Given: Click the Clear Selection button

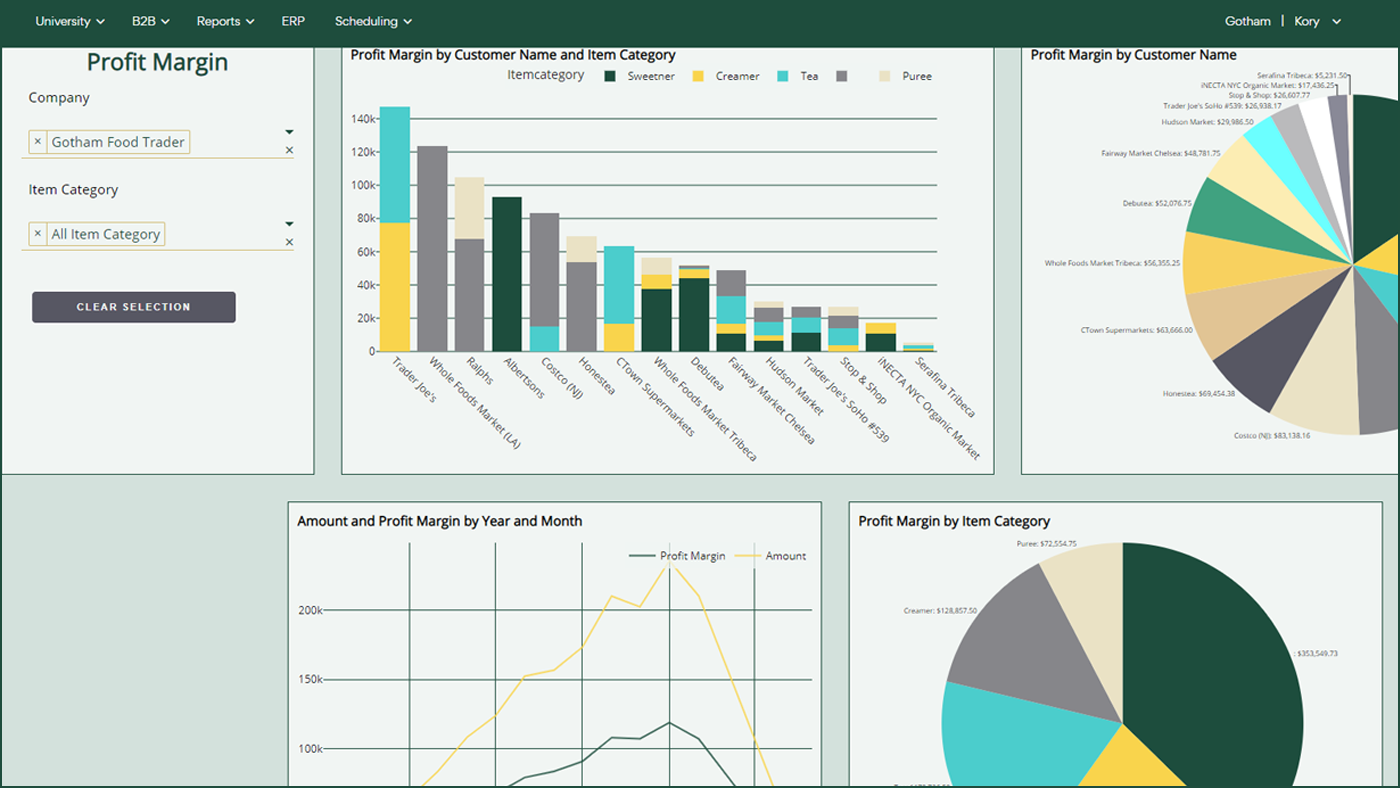Looking at the screenshot, I should tap(134, 307).
